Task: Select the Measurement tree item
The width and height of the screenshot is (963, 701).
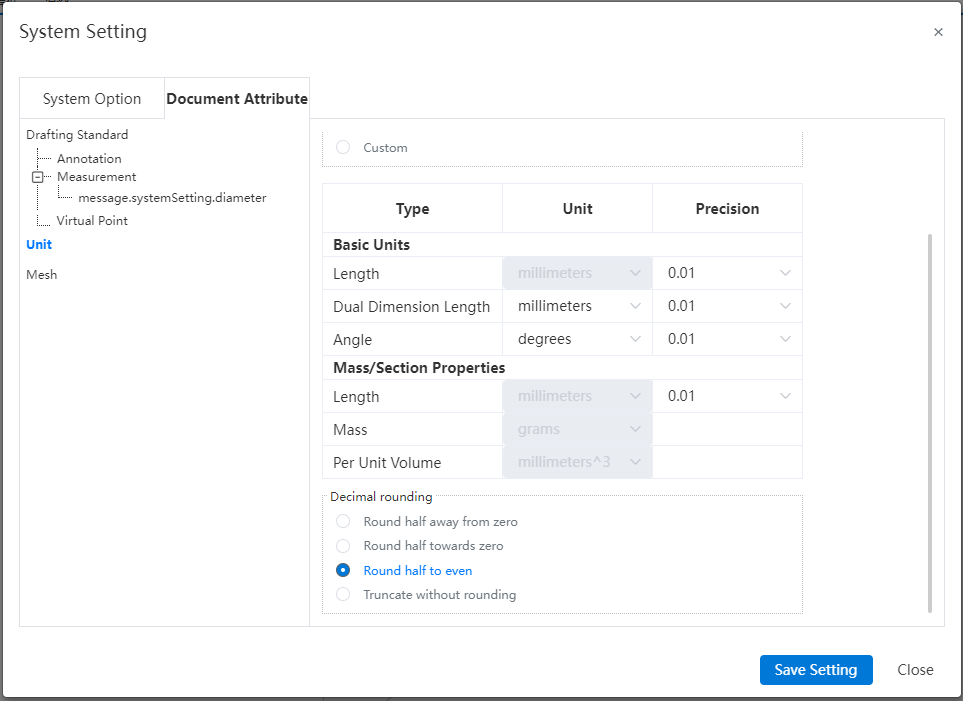Action: (96, 177)
